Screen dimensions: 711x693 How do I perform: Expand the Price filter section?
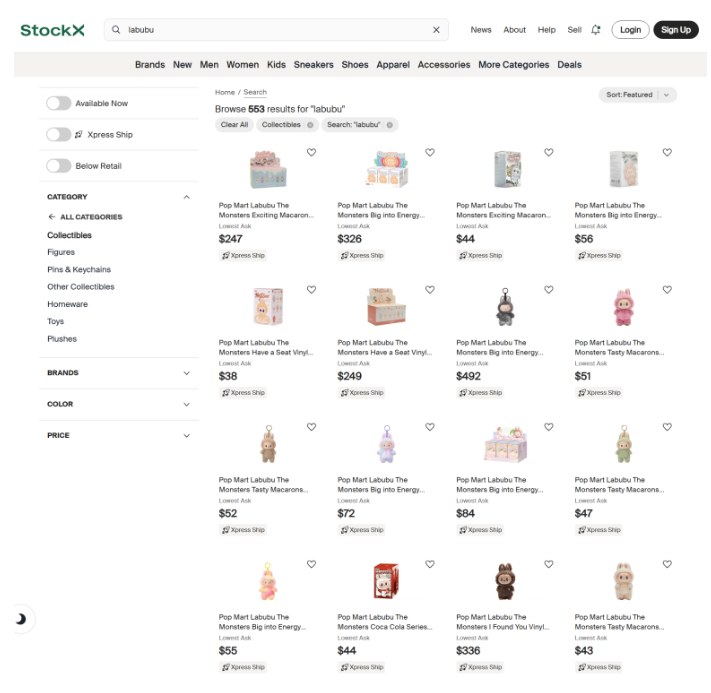click(x=118, y=435)
